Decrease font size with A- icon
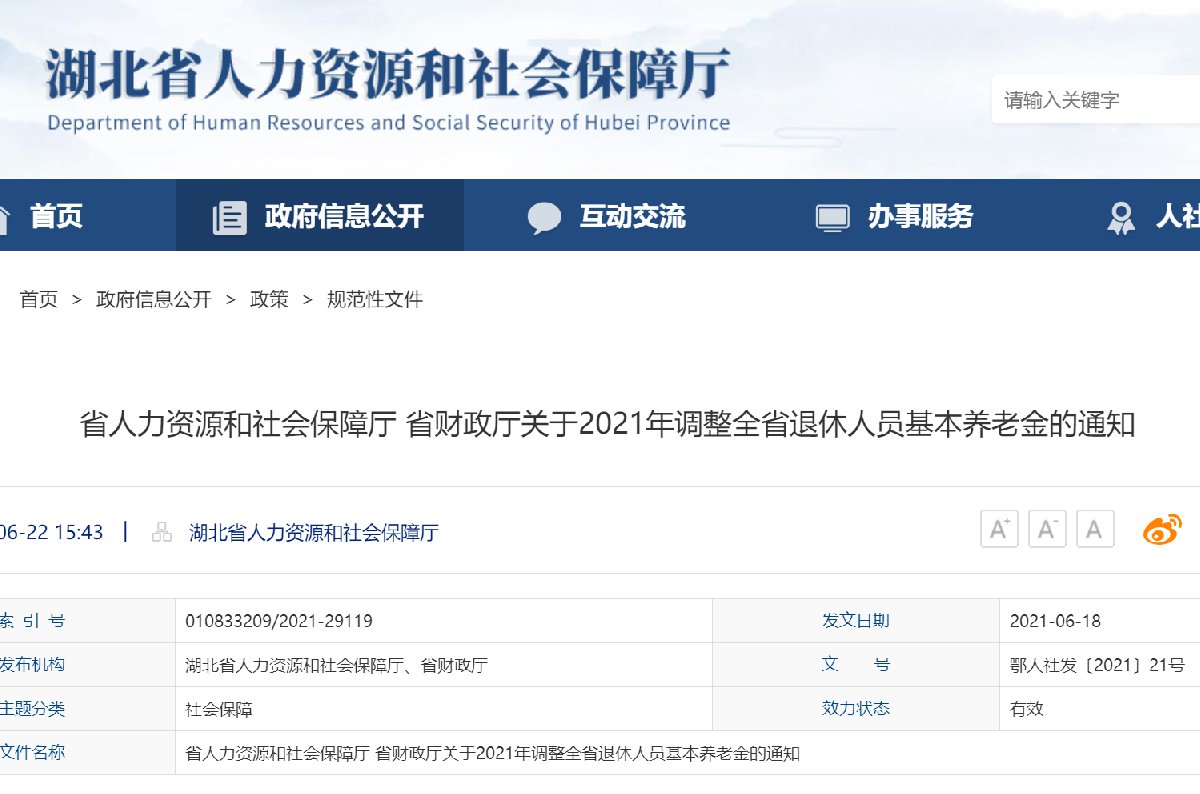The width and height of the screenshot is (1200, 794). pyautogui.click(x=1047, y=529)
